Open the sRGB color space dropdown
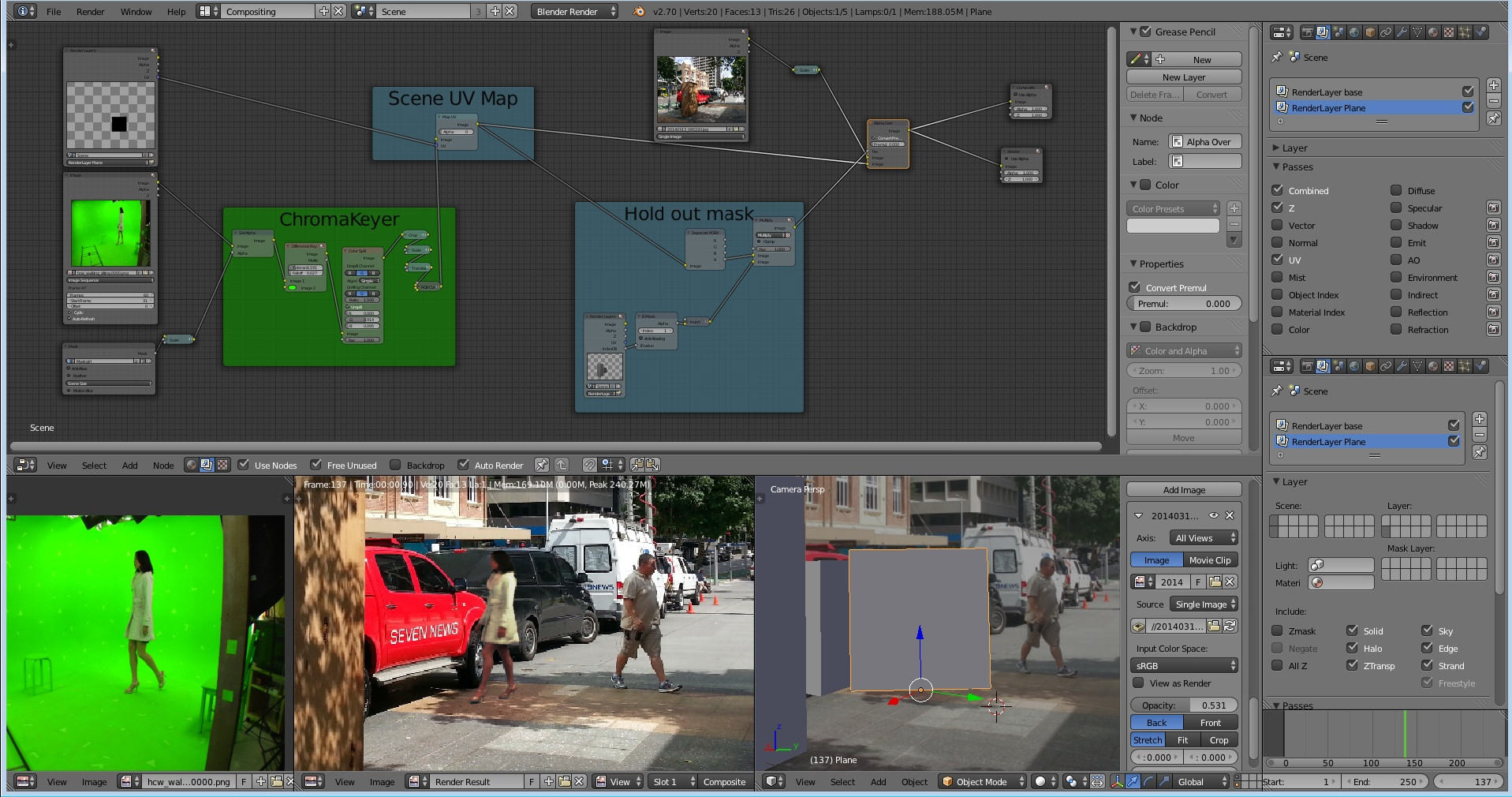 coord(1185,665)
